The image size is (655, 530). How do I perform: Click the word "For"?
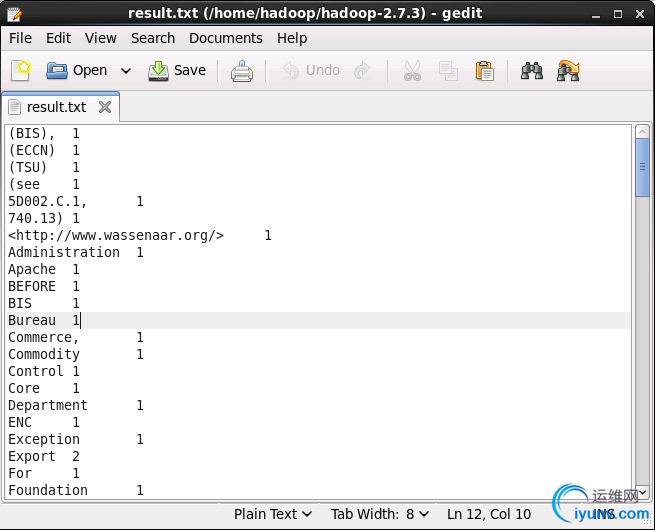tap(20, 474)
